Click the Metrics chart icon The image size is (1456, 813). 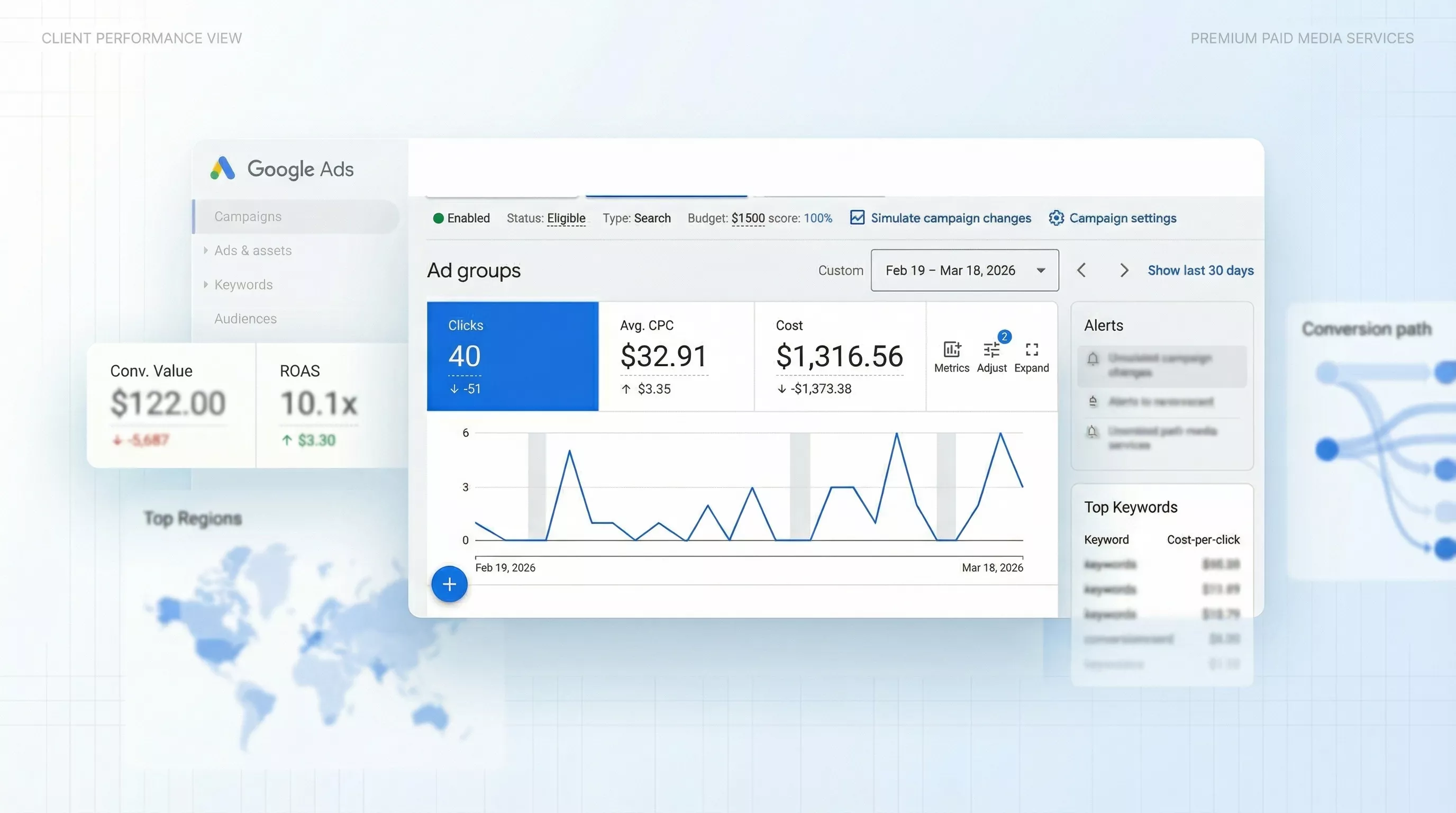tap(951, 350)
